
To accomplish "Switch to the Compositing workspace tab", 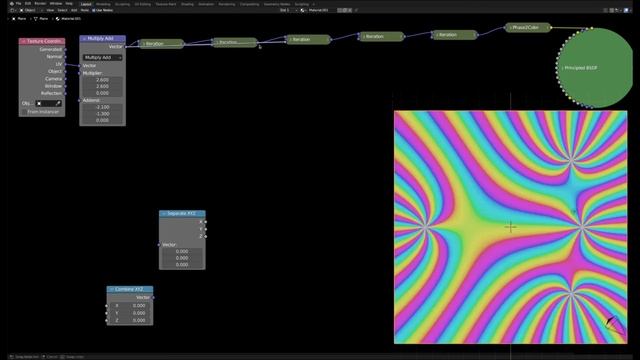I will 249,4.
